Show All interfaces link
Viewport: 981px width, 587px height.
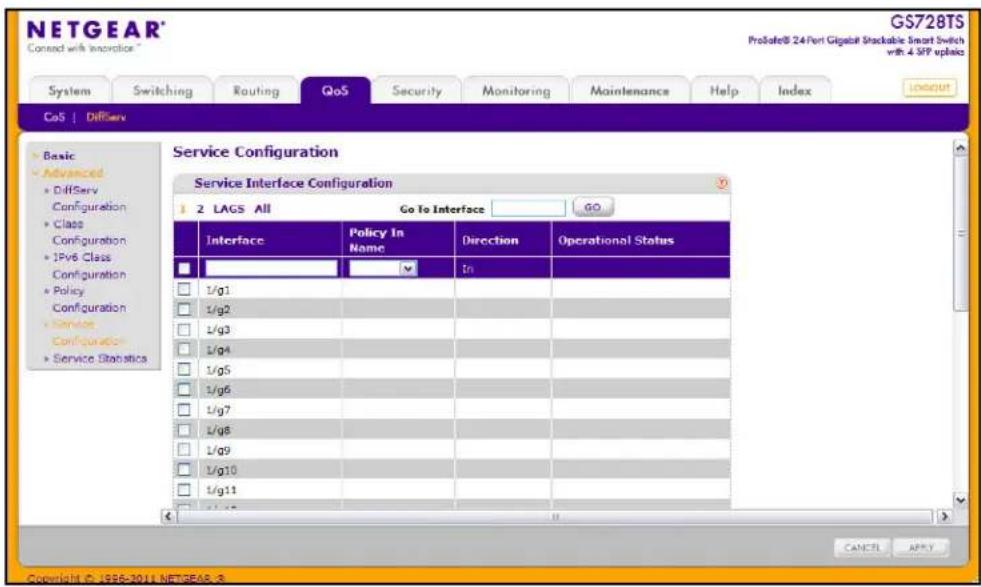(x=262, y=209)
